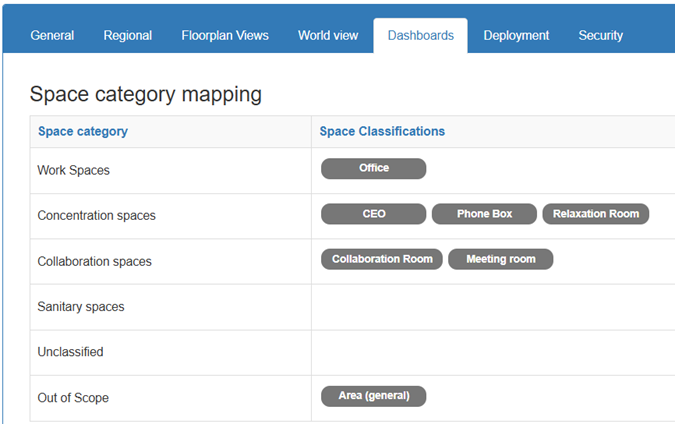Select the Area (general) tag
The width and height of the screenshot is (675, 424).
click(x=374, y=396)
